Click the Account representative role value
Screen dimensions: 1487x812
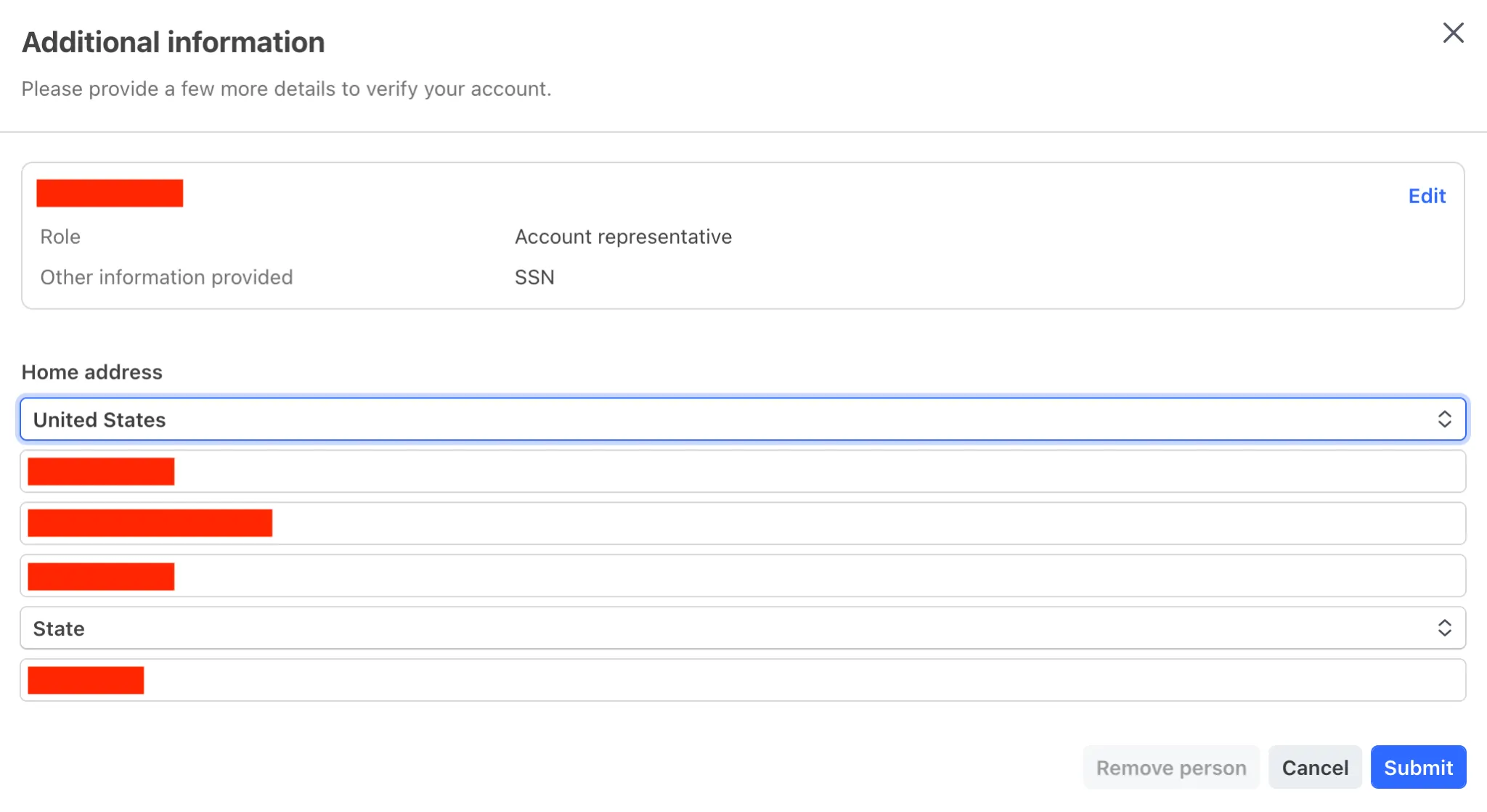coord(623,237)
